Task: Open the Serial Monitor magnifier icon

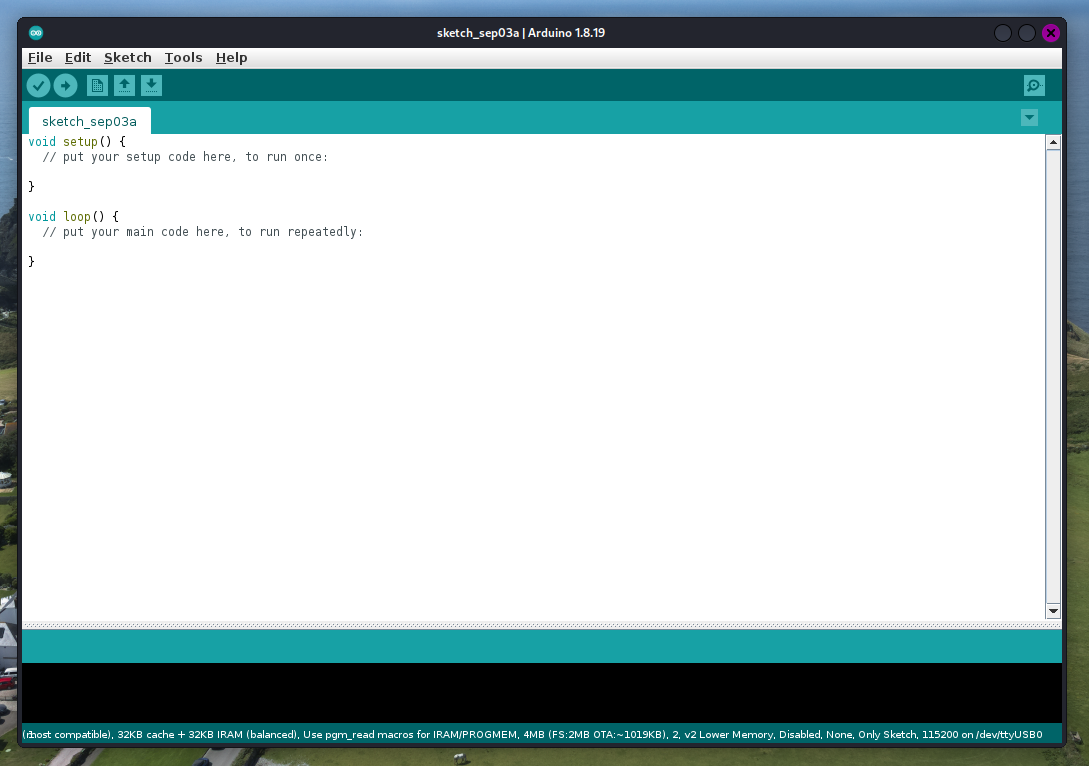Action: [x=1034, y=86]
